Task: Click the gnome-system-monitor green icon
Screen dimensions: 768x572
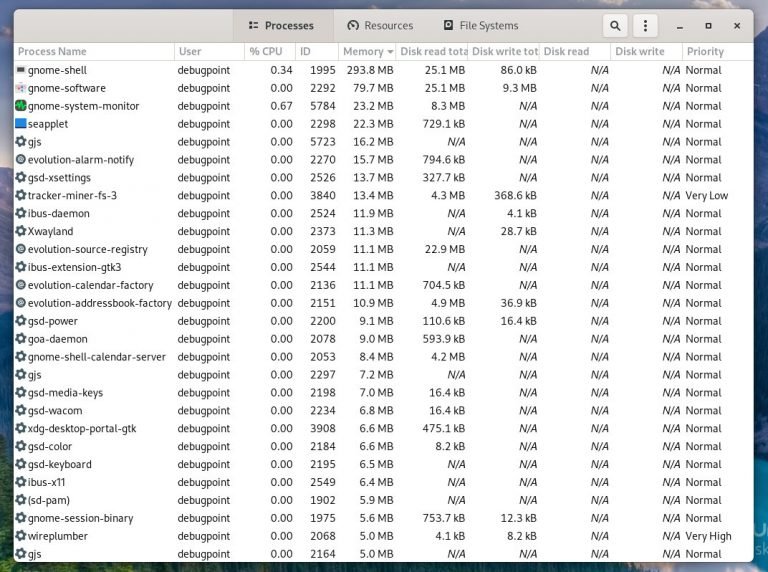Action: click(21, 106)
